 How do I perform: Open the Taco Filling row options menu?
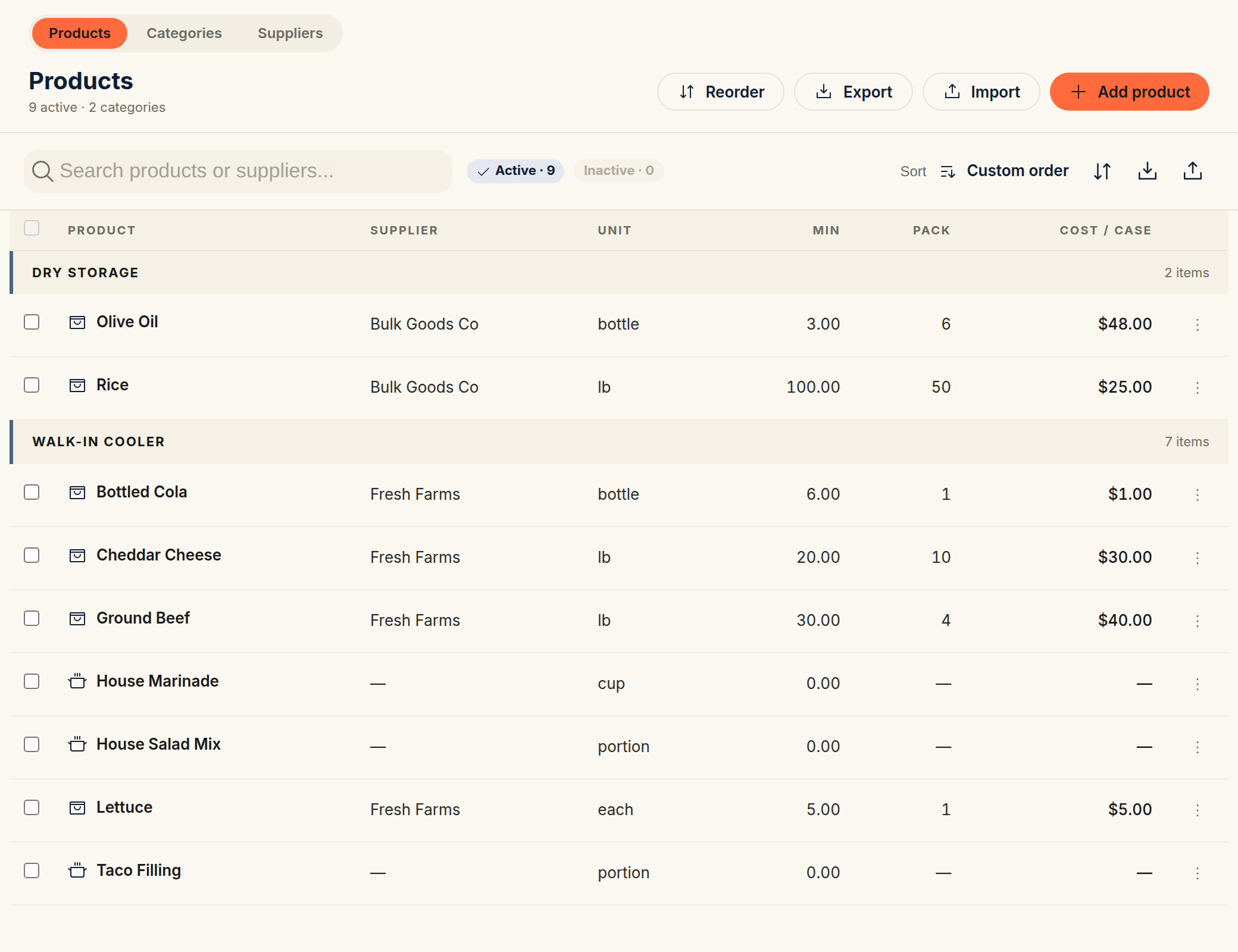coord(1197,873)
